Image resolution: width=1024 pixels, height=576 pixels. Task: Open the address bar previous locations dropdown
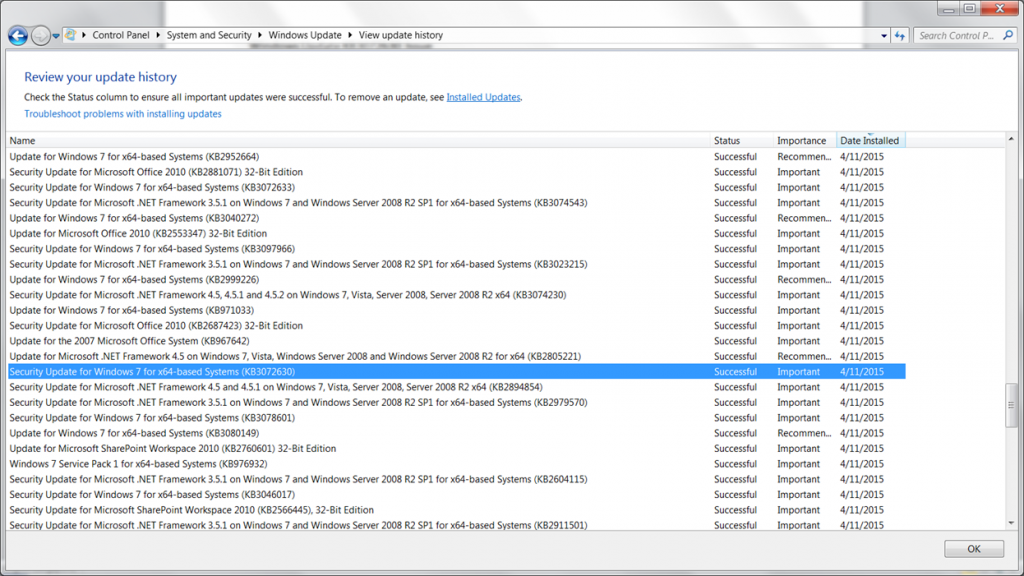(x=884, y=35)
